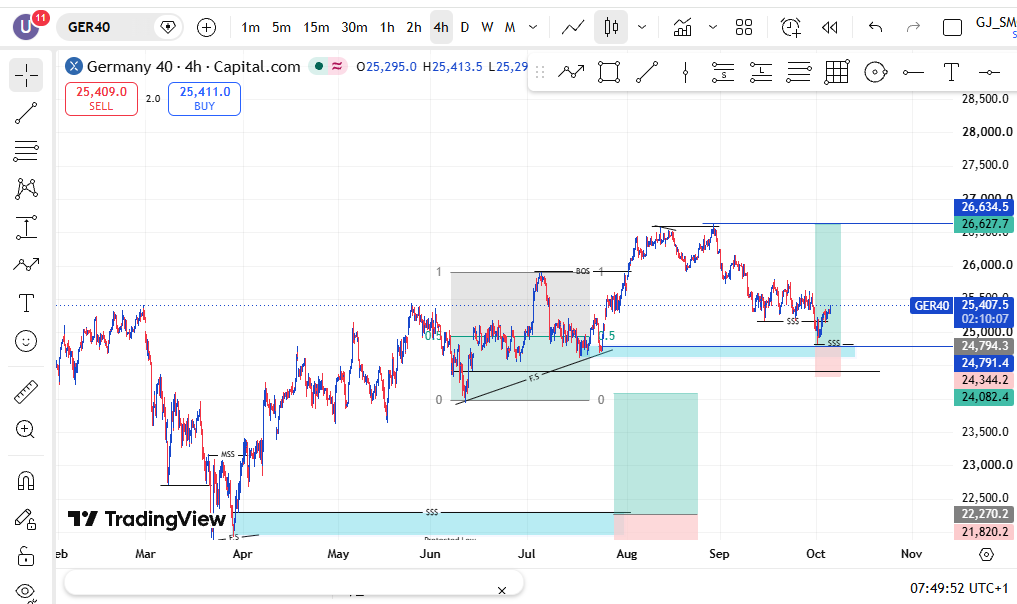This screenshot has height=604, width=1017.
Task: Close the bottom popup bar
Action: click(x=501, y=590)
